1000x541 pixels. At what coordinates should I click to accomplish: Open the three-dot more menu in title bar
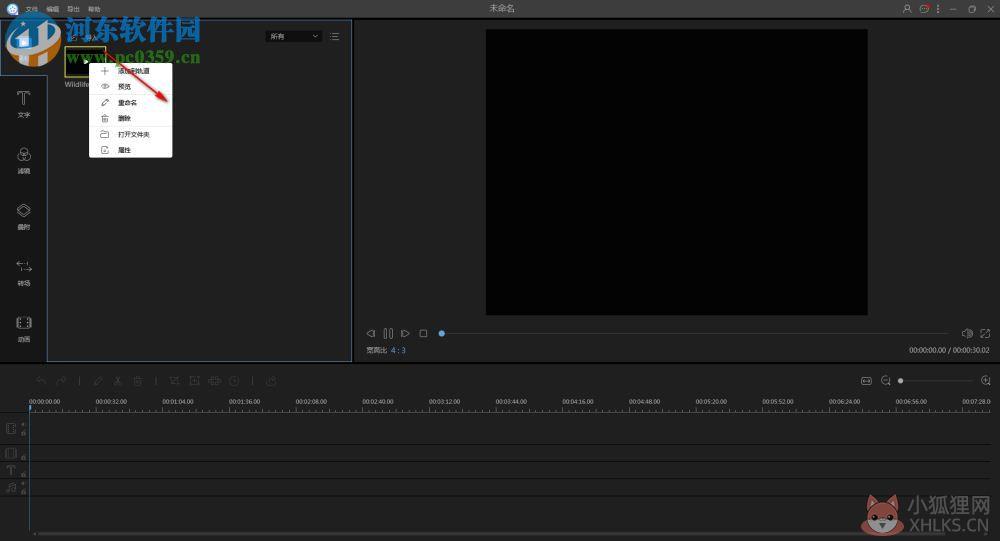[x=938, y=9]
